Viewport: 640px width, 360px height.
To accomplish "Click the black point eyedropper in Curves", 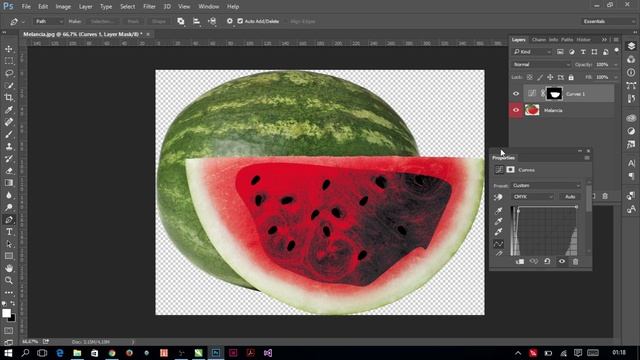I will click(x=498, y=211).
